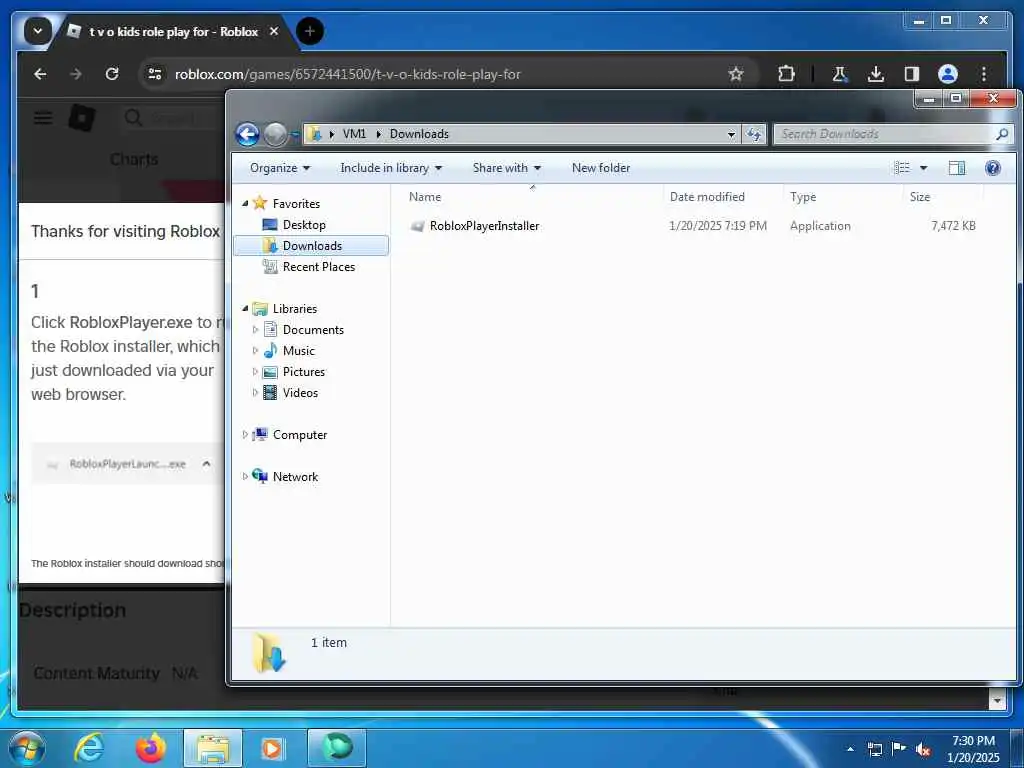Open Chrome tab search chevron
The image size is (1024, 768).
[38, 31]
